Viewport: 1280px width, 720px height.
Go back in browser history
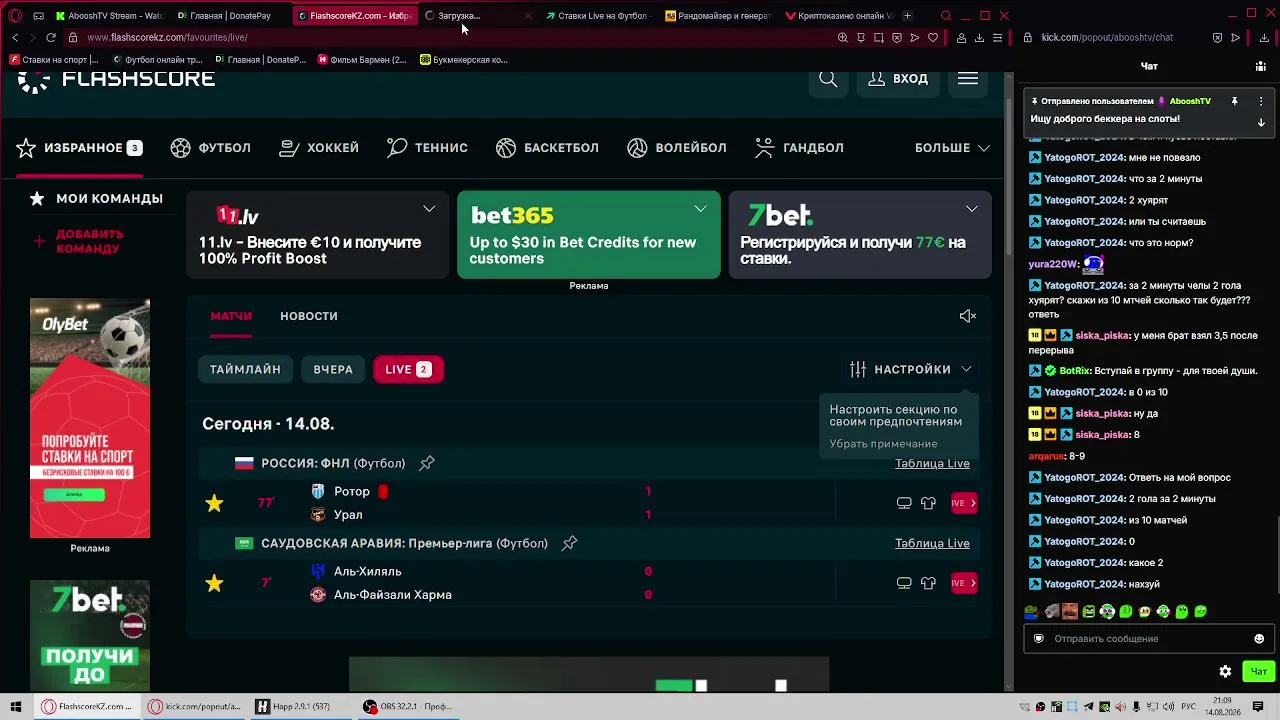[15, 37]
